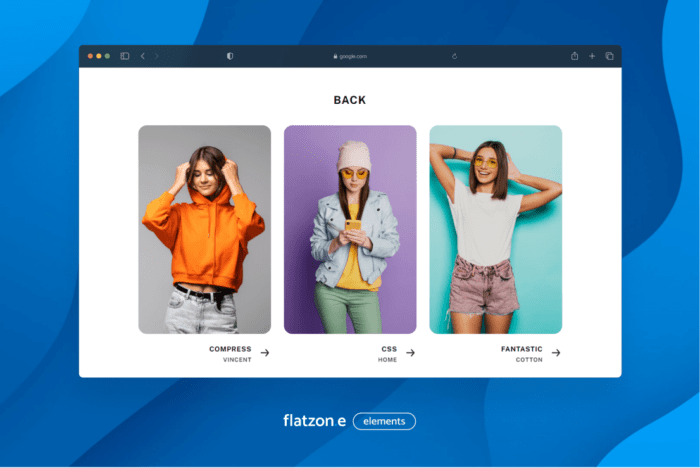Image resolution: width=700 pixels, height=468 pixels.
Task: Click the browser forward chevron
Action: 156,56
